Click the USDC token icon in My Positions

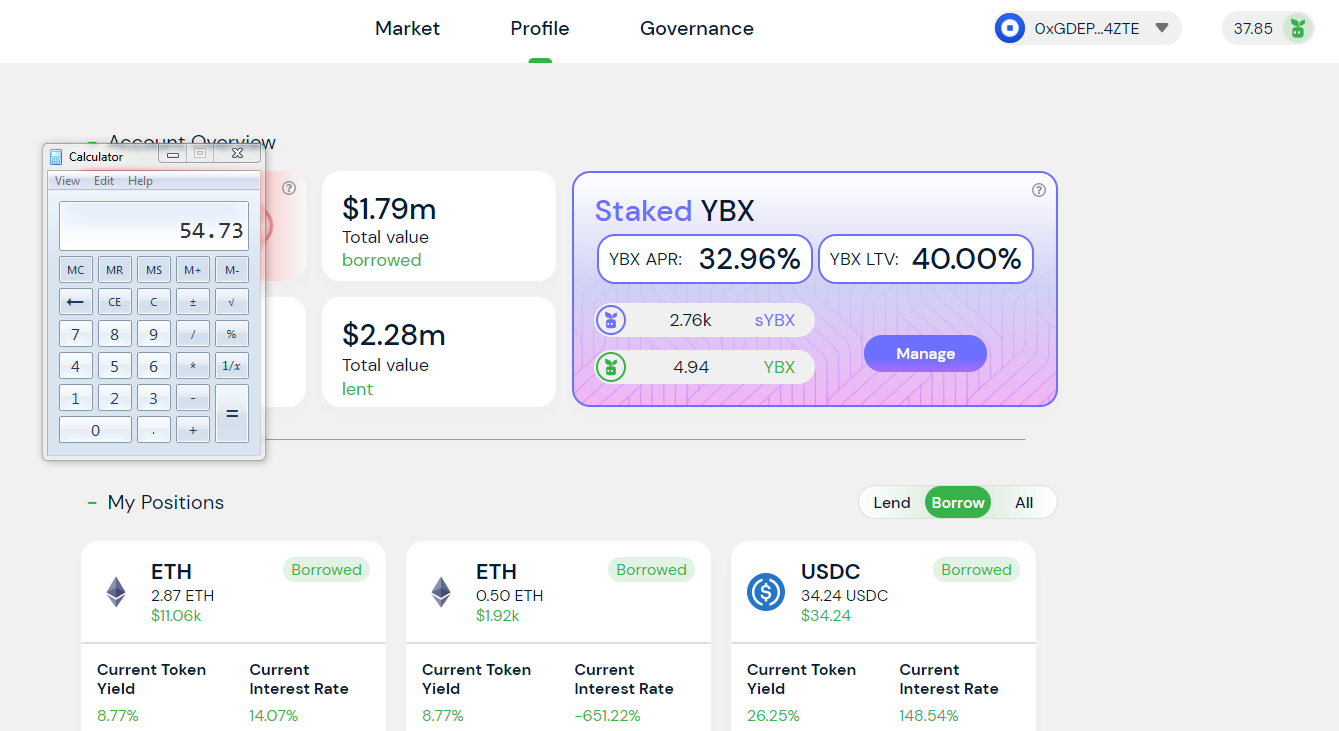click(x=766, y=592)
